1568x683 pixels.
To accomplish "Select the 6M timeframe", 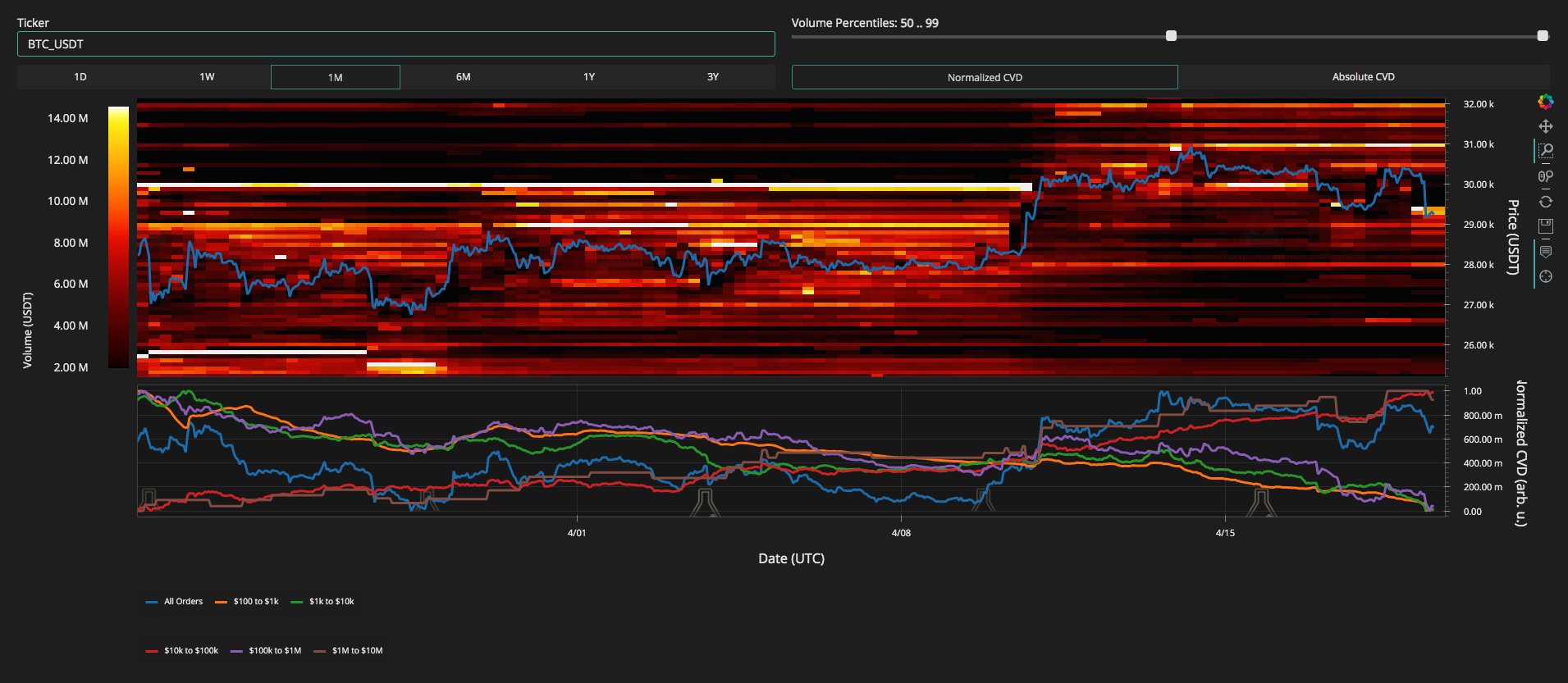I will [463, 77].
